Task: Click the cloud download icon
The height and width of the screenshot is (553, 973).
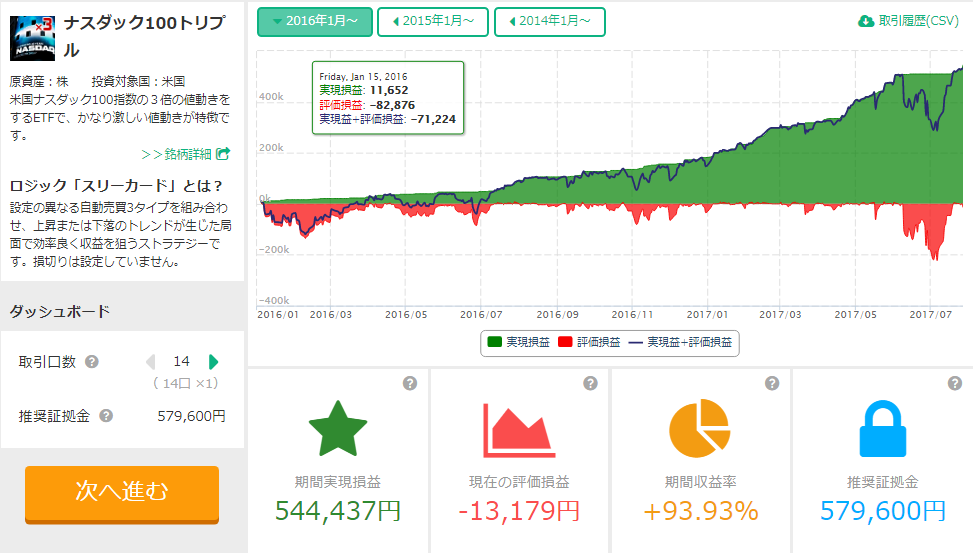Action: pyautogui.click(x=866, y=21)
